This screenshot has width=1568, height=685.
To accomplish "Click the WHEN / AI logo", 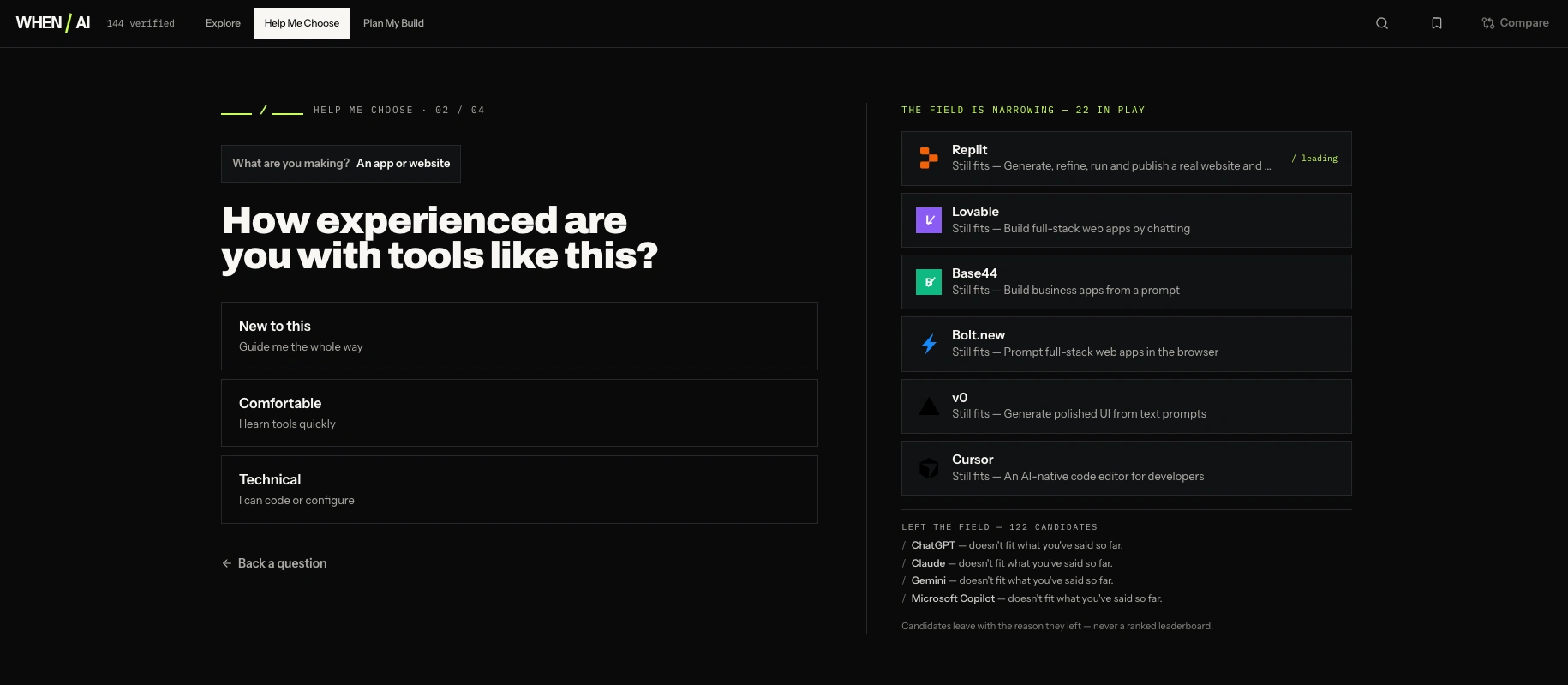I will [53, 23].
